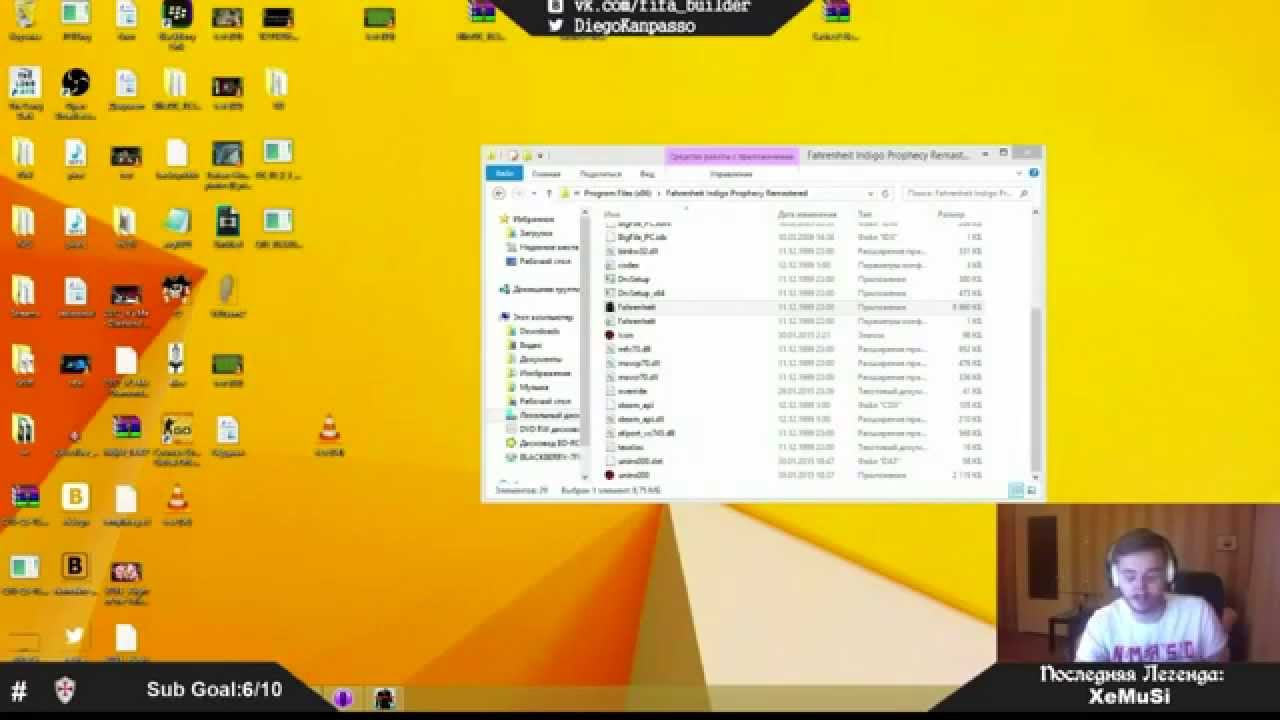This screenshot has width=1280, height=720.
Task: Open the Файл ribbon tab
Action: click(503, 173)
